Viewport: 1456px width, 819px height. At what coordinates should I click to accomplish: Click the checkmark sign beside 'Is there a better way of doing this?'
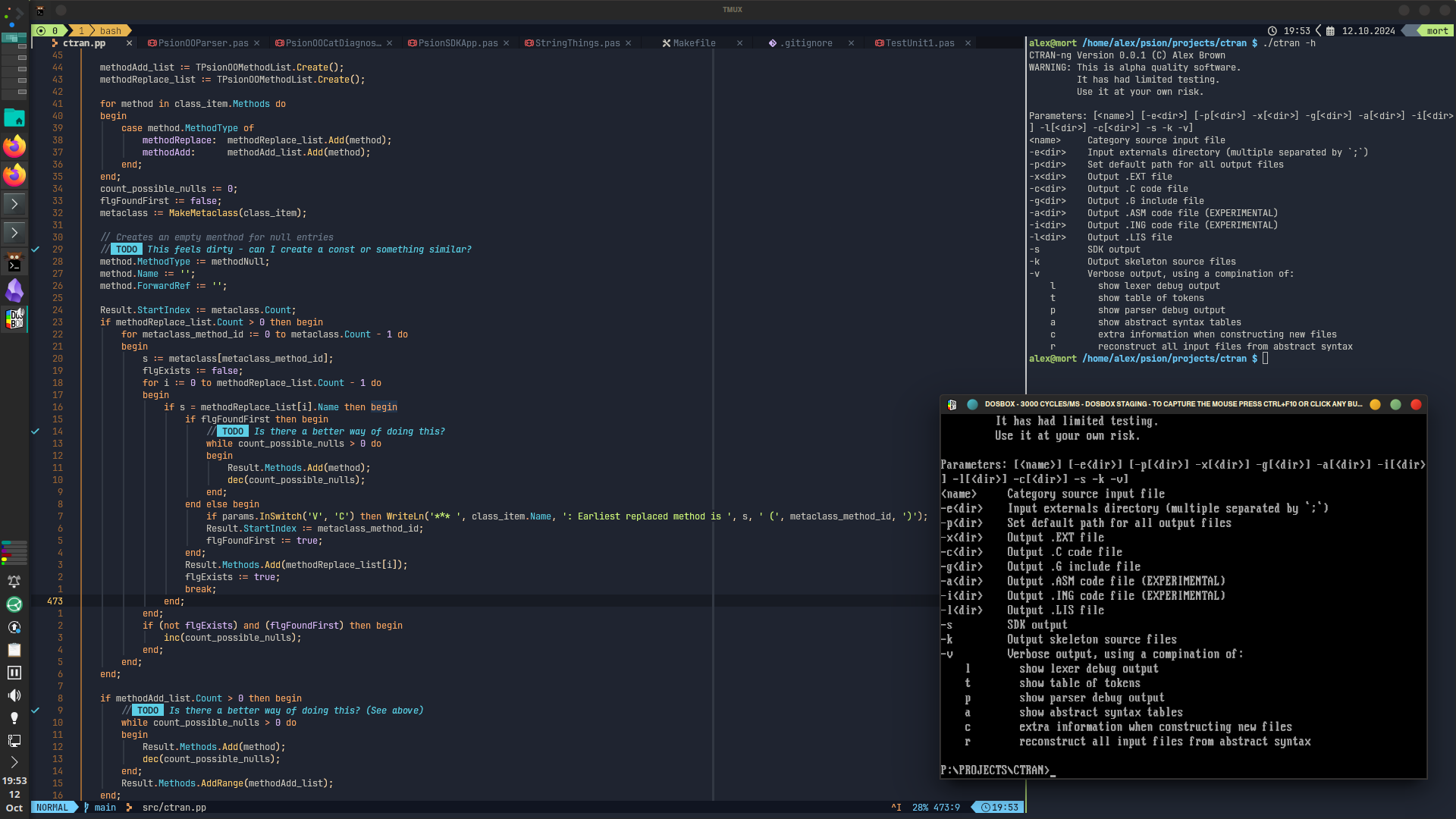[35, 431]
